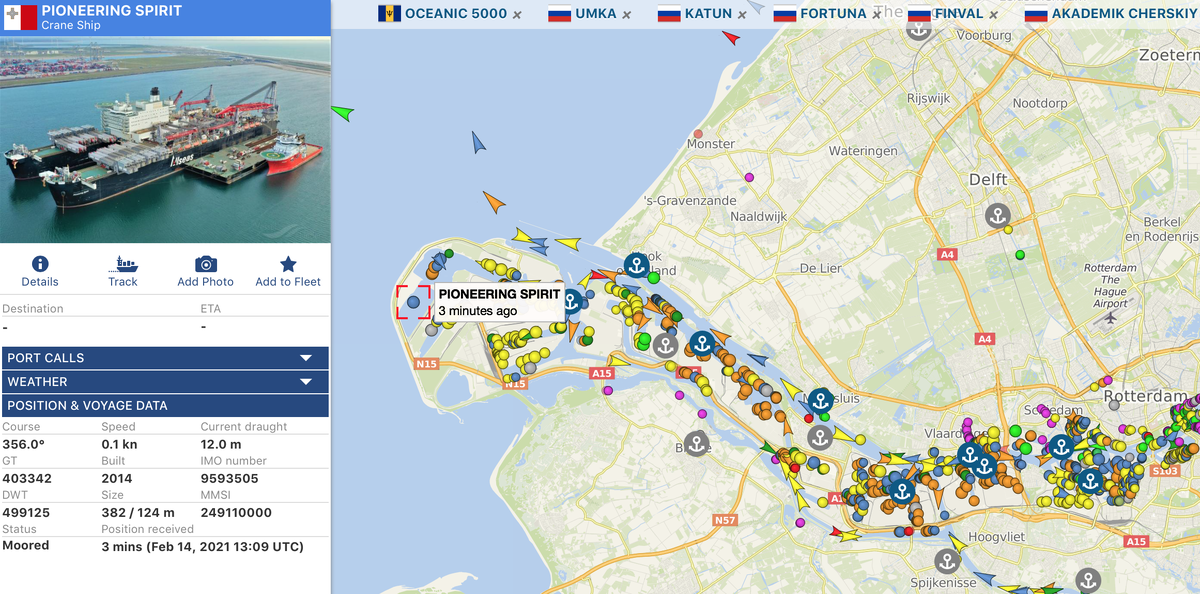Open vessel Details info icon

point(40,264)
